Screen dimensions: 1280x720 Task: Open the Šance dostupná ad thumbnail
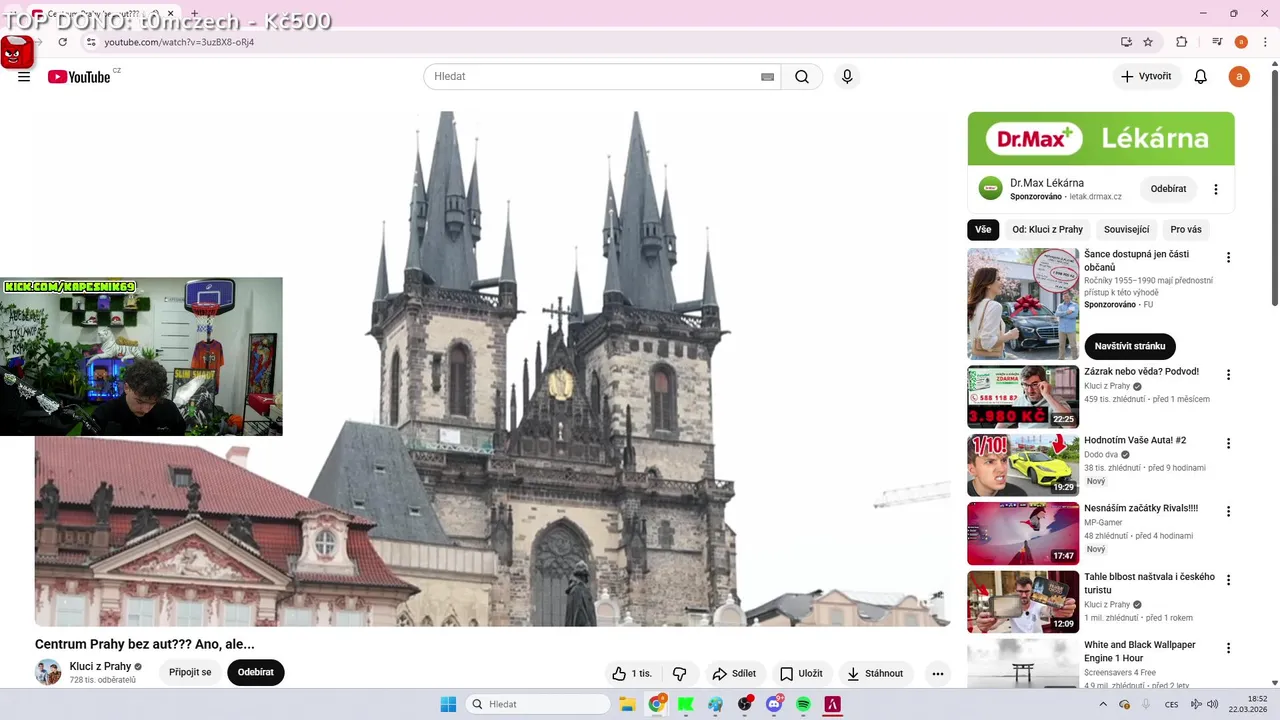(x=1023, y=304)
